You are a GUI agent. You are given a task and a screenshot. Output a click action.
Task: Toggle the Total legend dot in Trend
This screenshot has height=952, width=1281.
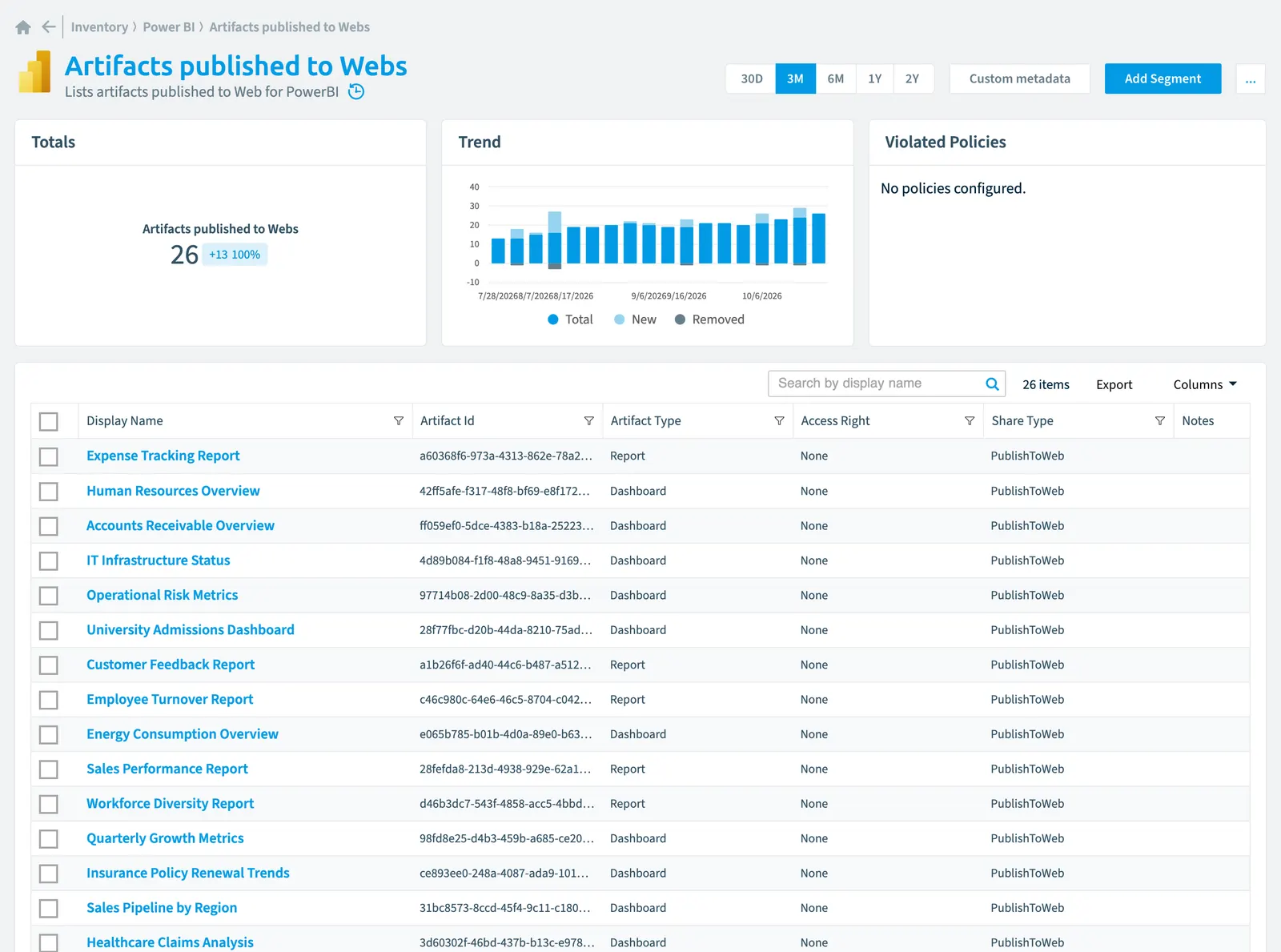[552, 319]
